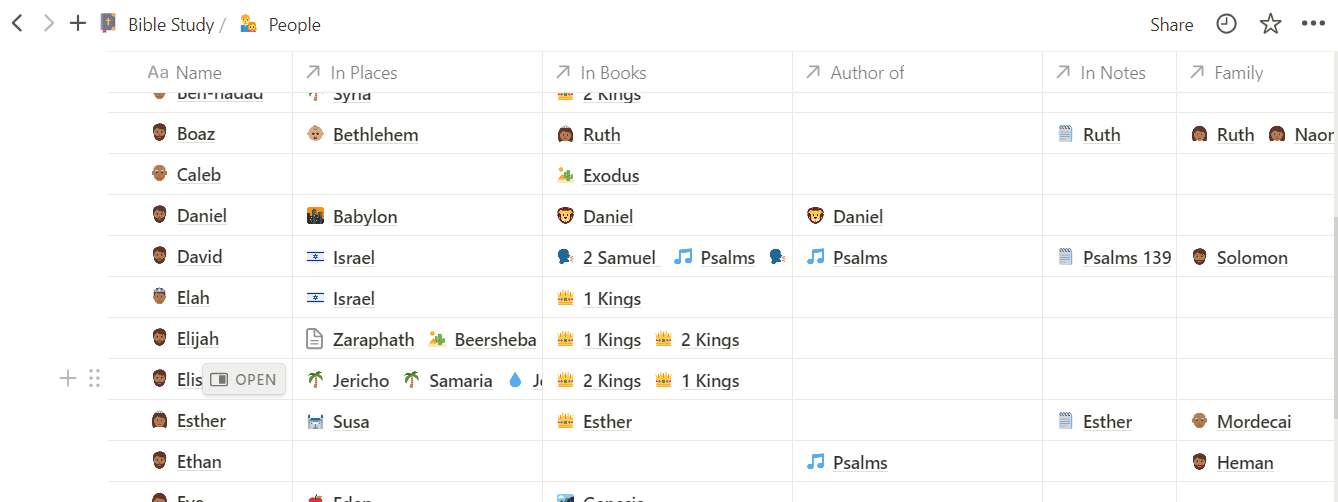The width and height of the screenshot is (1338, 502).
Task: Open Psalms 139 note link
Action: (1127, 258)
